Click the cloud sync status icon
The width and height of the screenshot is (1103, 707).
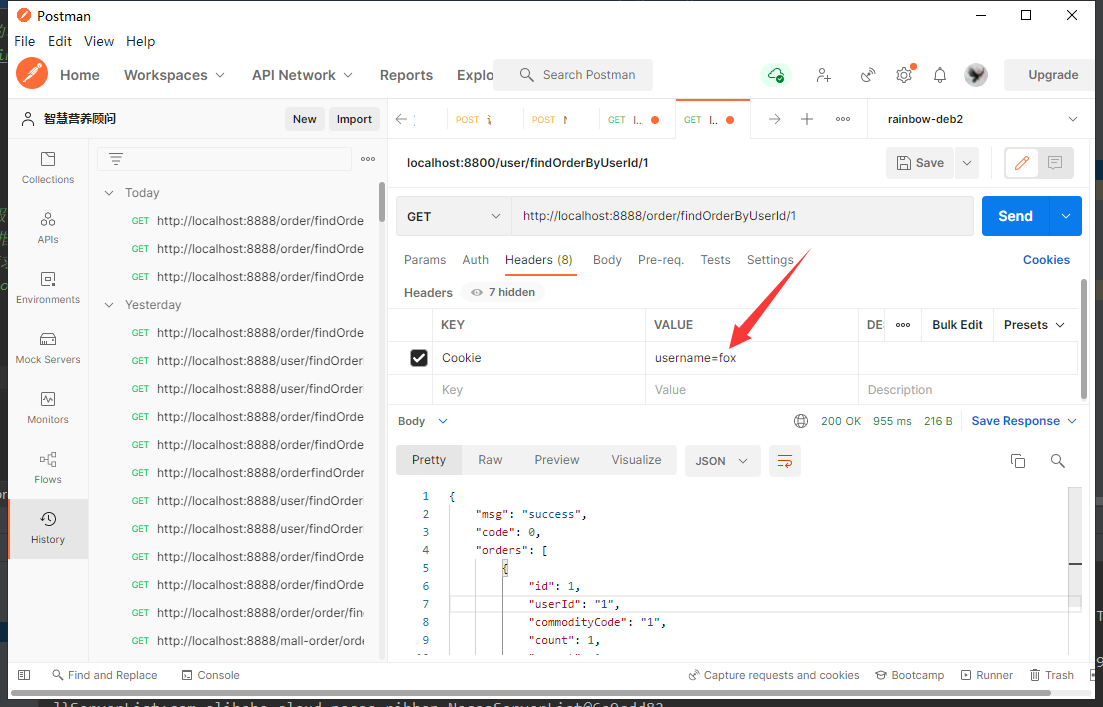pyautogui.click(x=776, y=75)
